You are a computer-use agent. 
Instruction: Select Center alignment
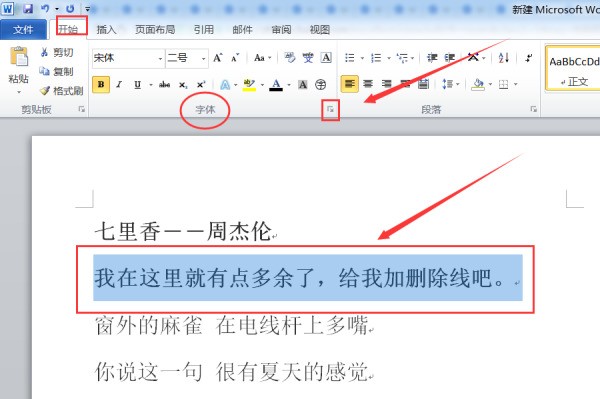tap(368, 84)
